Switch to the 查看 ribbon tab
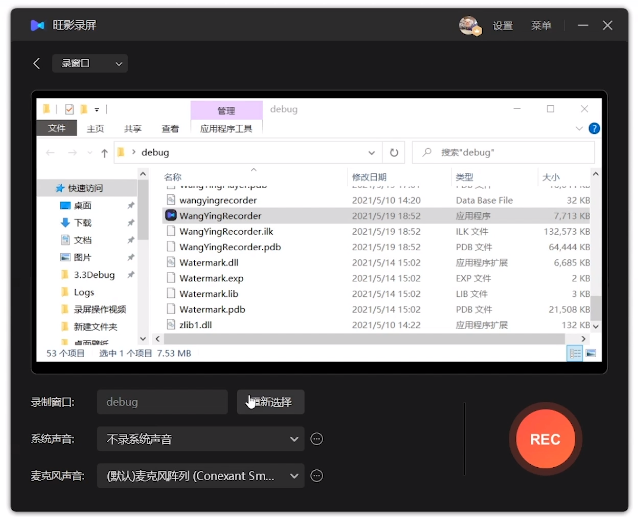Screen dimensions: 638x524 coord(170,129)
